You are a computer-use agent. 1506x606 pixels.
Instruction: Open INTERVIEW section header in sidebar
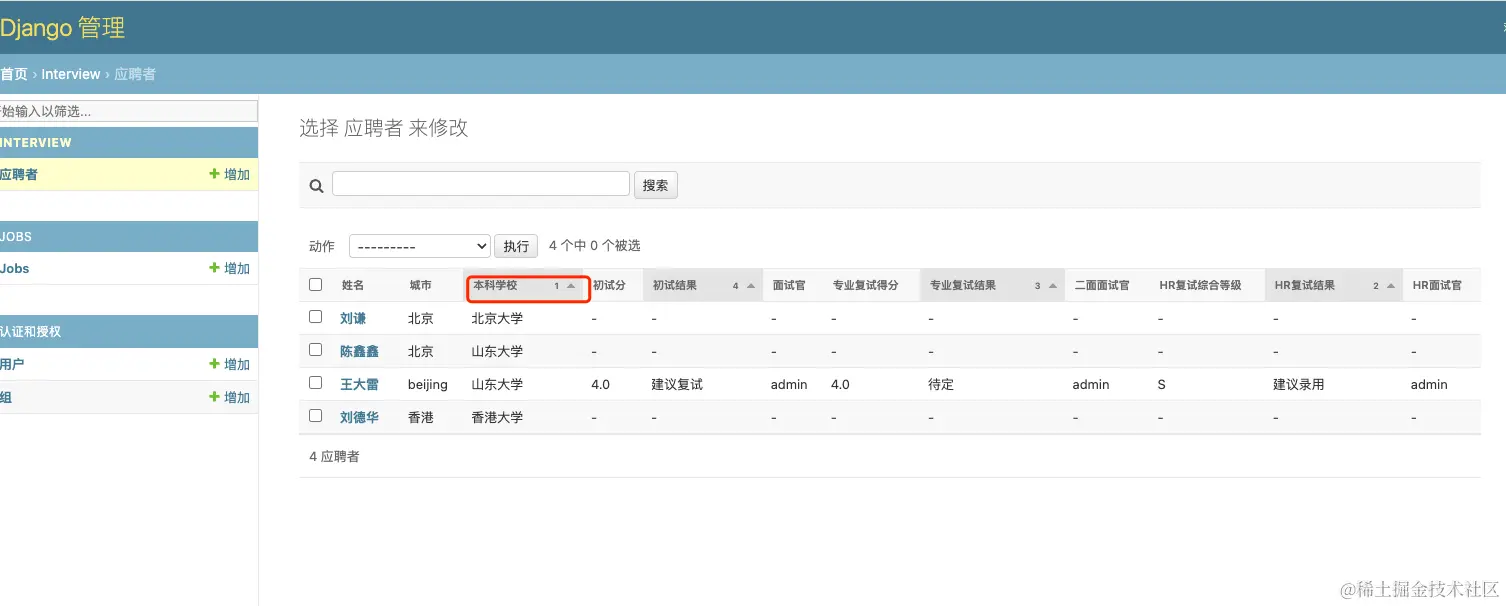(36, 142)
